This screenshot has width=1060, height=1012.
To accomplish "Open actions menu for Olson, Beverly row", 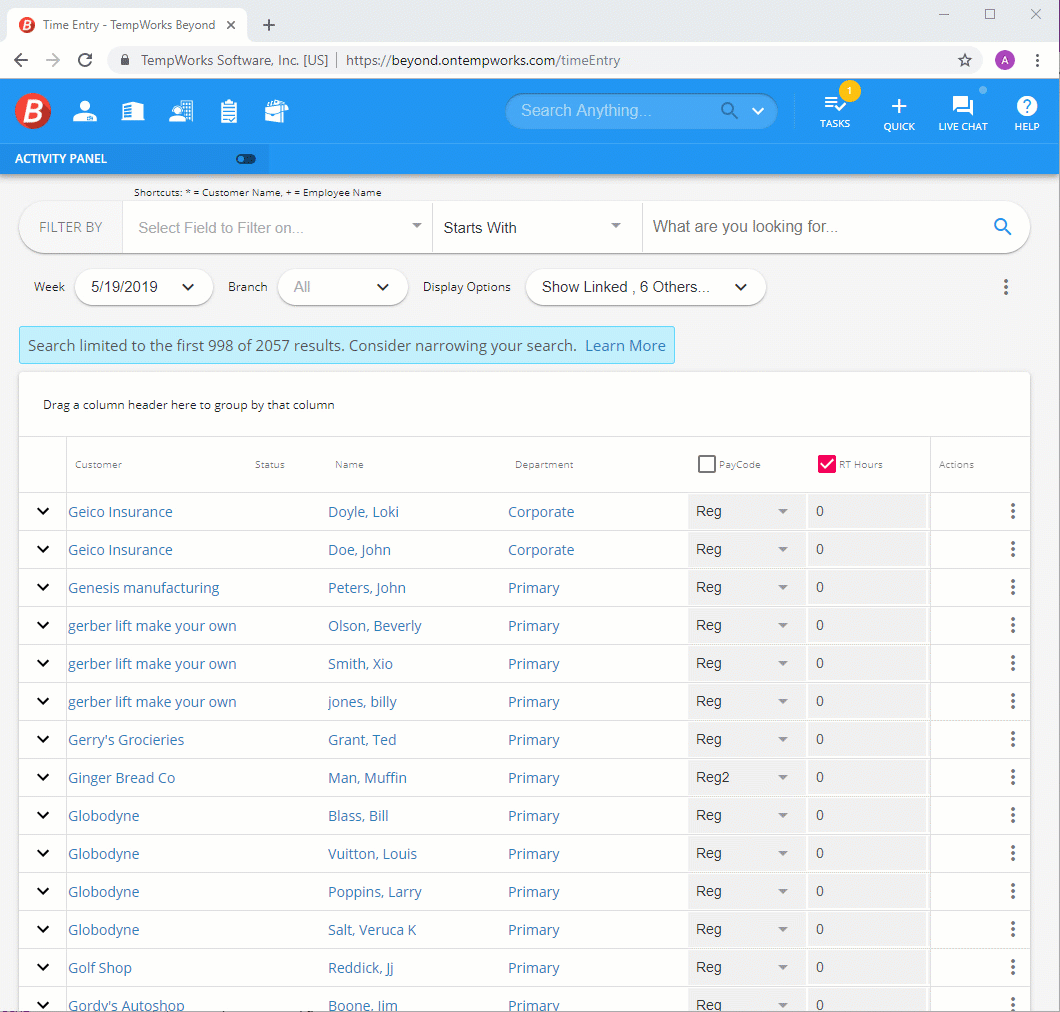I will coord(1013,625).
